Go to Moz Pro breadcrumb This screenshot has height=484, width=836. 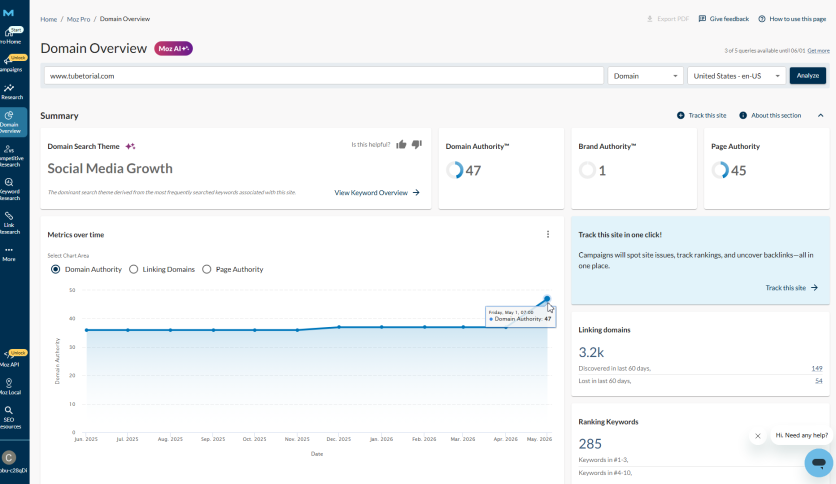[78, 19]
